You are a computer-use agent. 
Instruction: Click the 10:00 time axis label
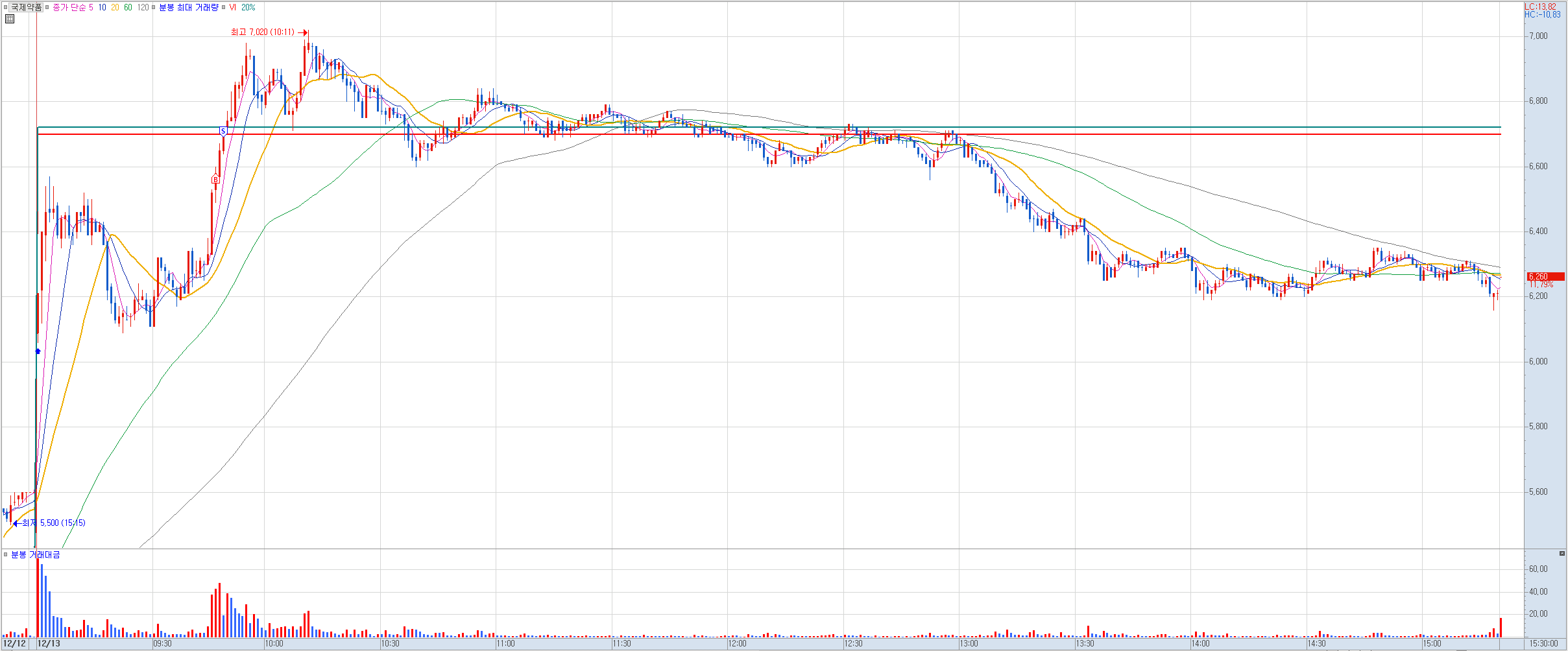coord(274,644)
